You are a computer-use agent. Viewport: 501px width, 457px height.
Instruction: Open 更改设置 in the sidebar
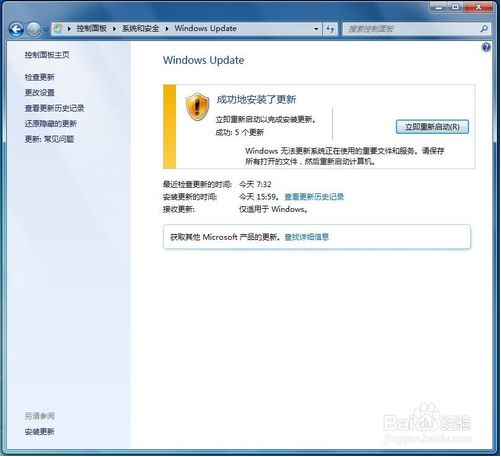pyautogui.click(x=39, y=92)
